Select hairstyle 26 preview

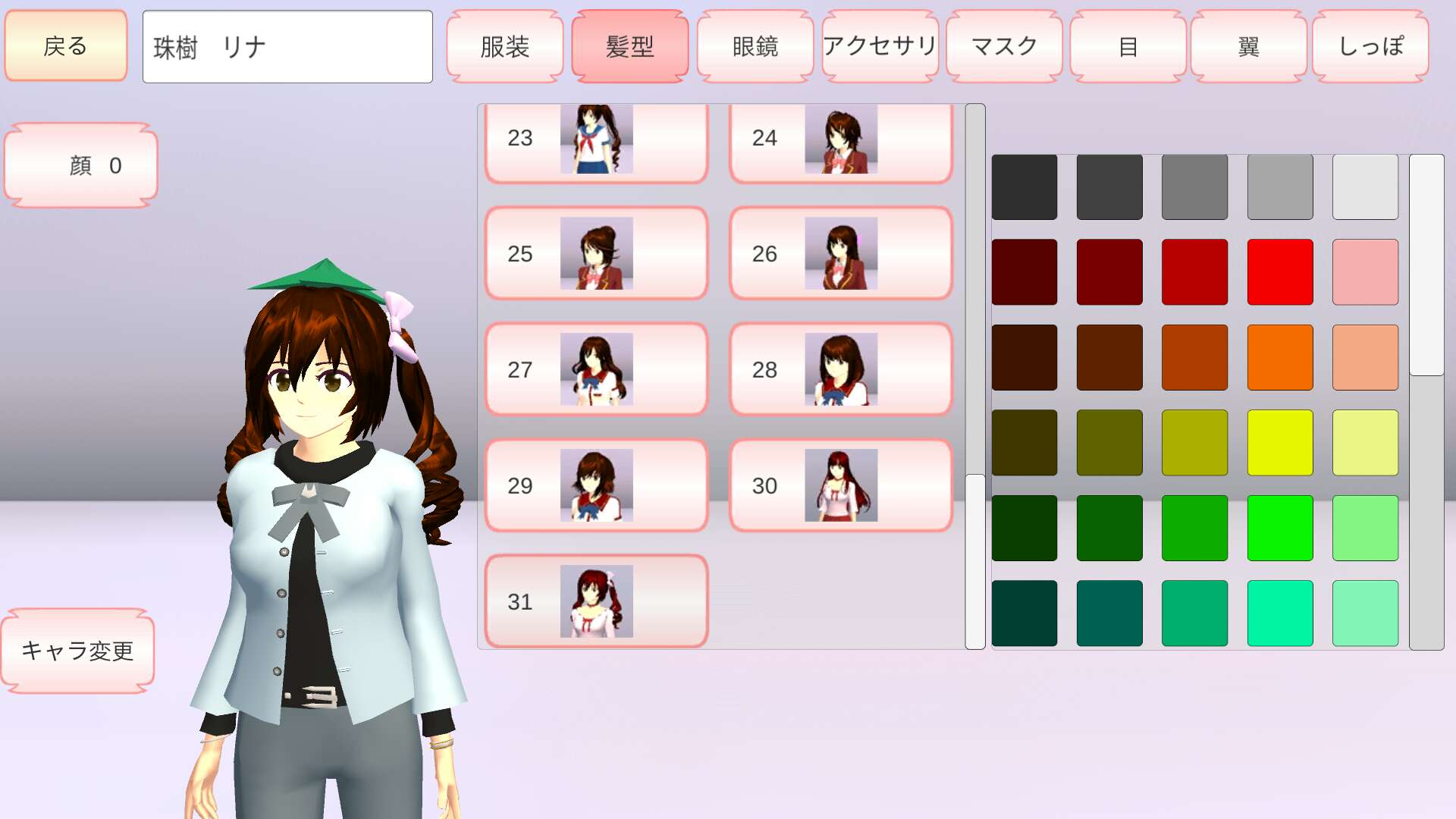click(840, 253)
